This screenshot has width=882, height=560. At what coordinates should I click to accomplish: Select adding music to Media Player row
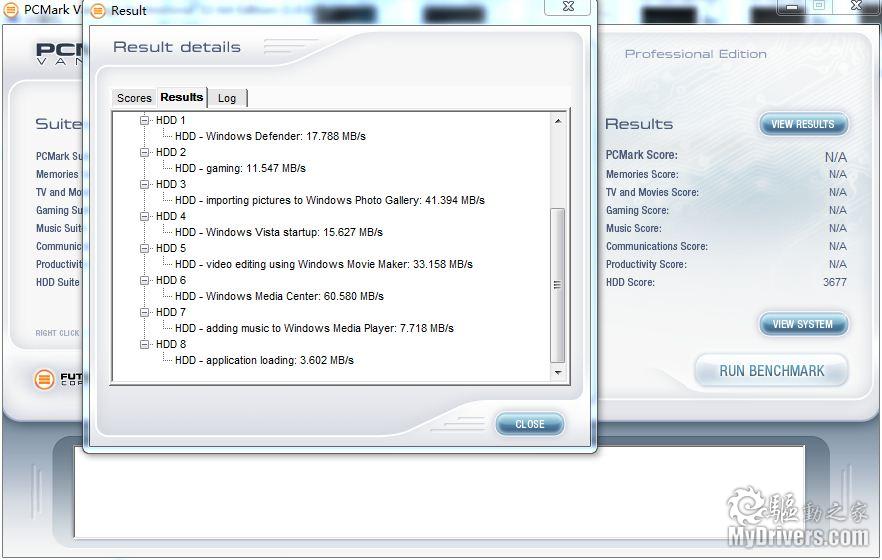[314, 328]
